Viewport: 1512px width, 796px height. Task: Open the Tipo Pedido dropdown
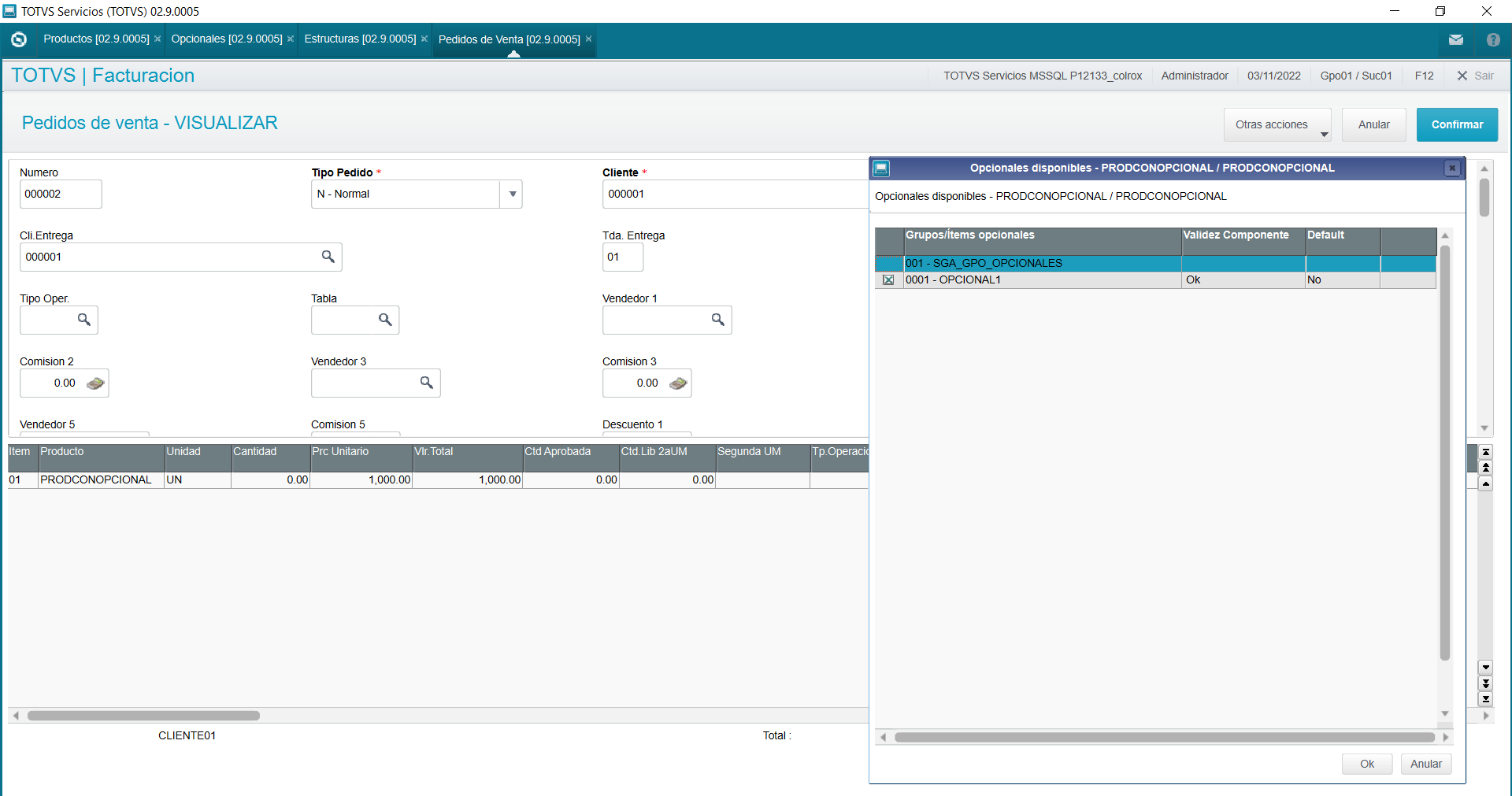[x=512, y=194]
